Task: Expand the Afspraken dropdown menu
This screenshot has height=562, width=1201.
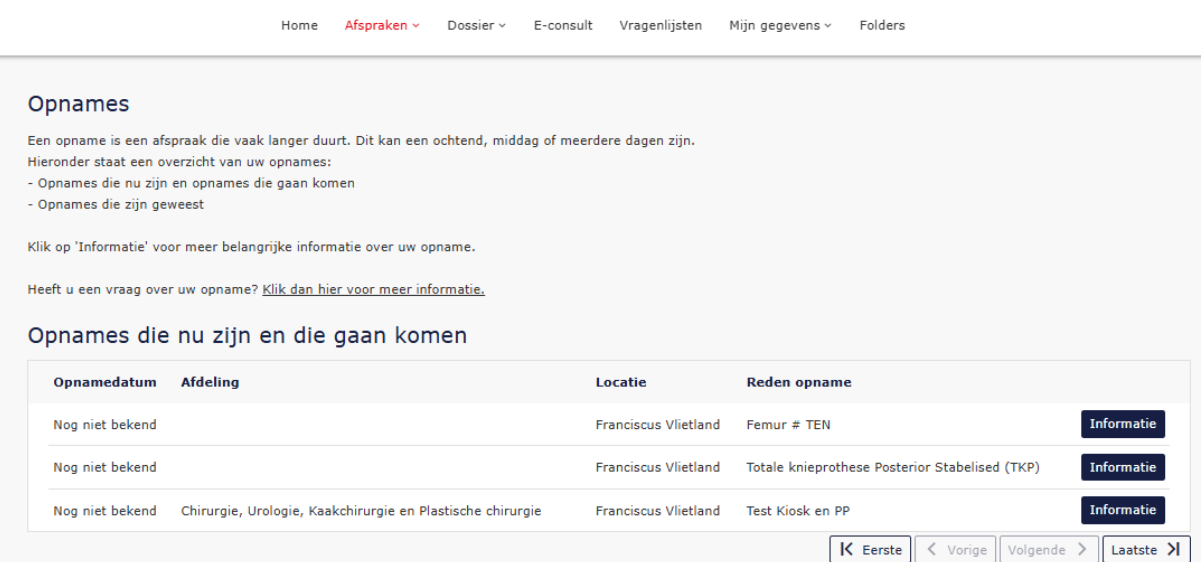Action: (382, 26)
